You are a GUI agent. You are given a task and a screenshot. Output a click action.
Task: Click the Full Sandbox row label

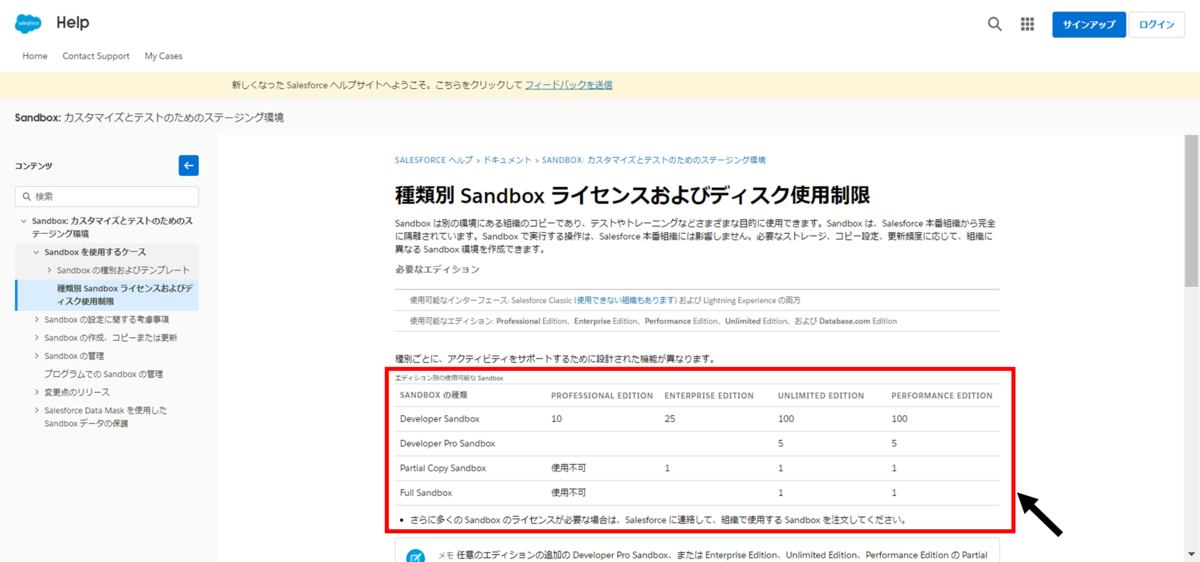425,493
